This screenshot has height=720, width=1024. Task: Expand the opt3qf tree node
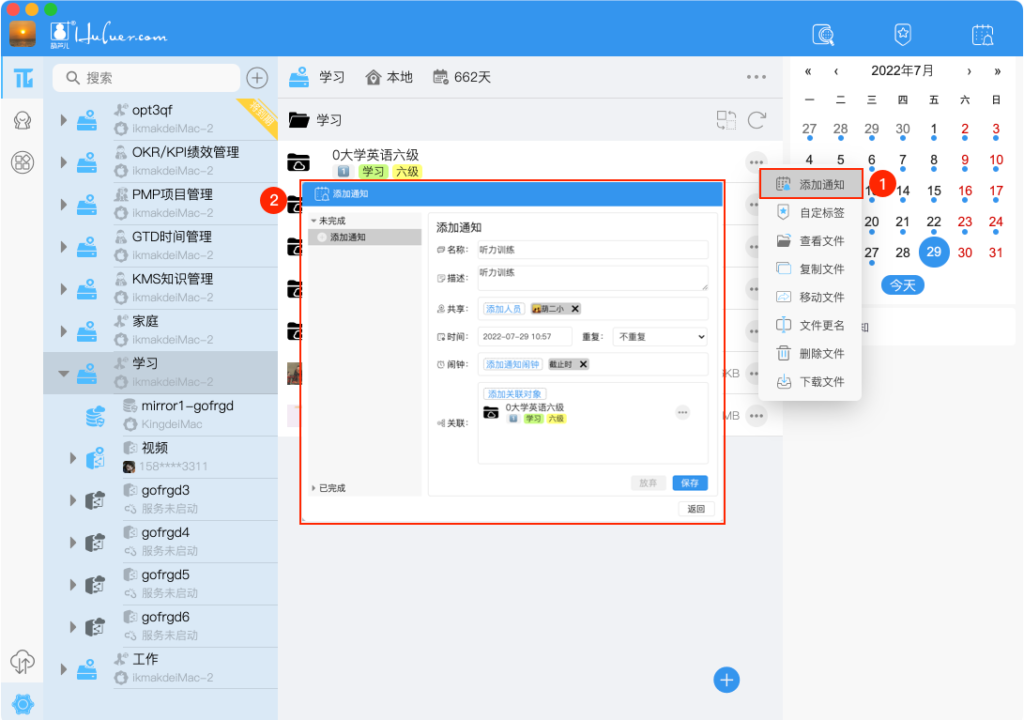click(63, 120)
